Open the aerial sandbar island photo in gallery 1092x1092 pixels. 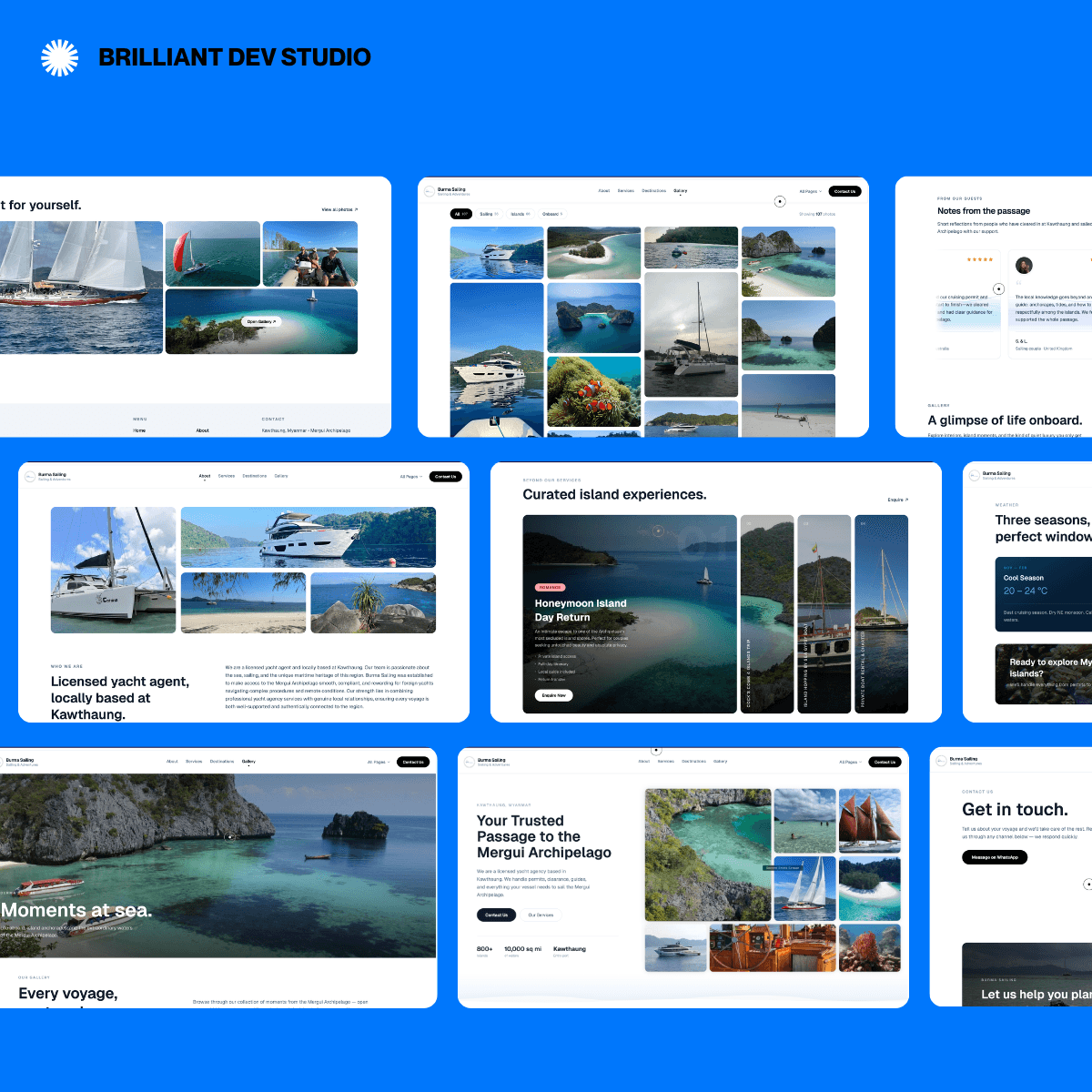594,253
